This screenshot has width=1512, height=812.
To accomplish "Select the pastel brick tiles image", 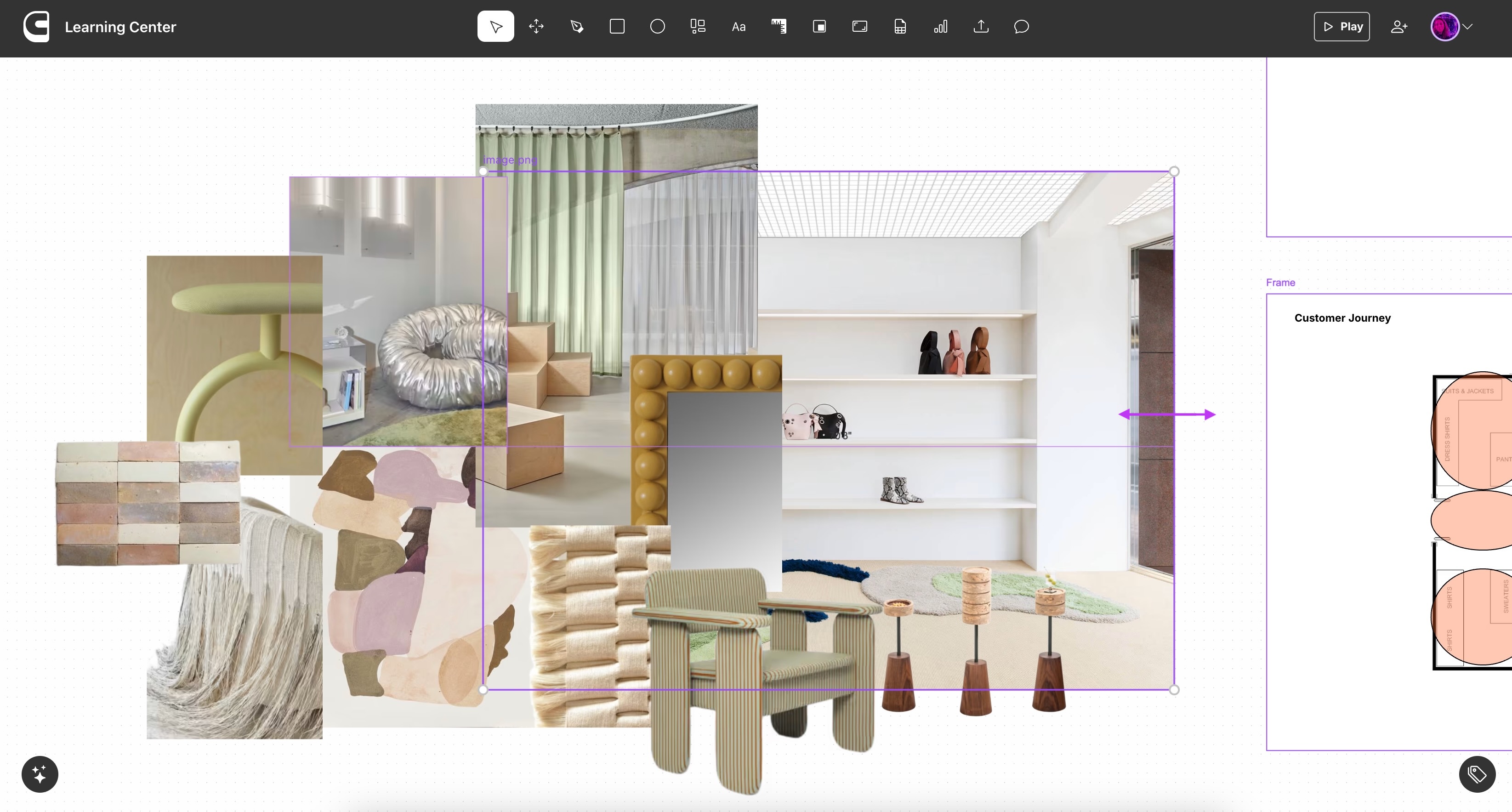I will 148,503.
